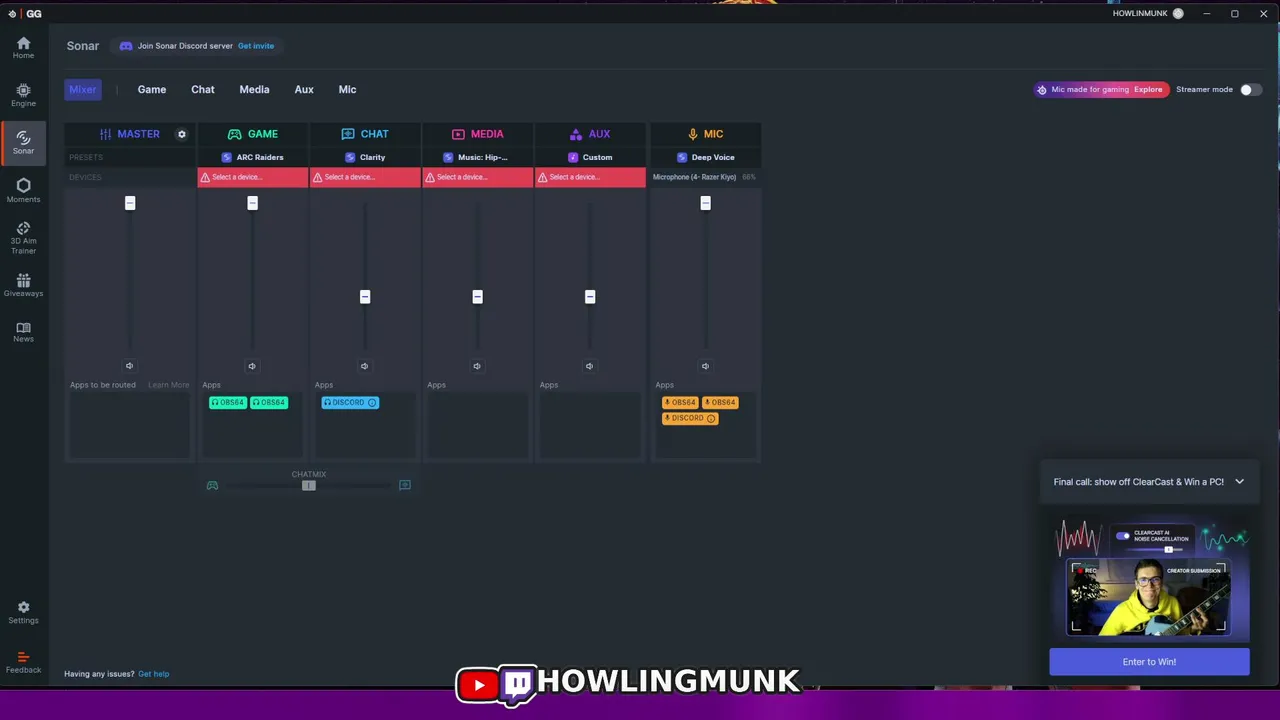The image size is (1280, 720).
Task: Launch the 3D Aim Trainer
Action: tap(23, 238)
